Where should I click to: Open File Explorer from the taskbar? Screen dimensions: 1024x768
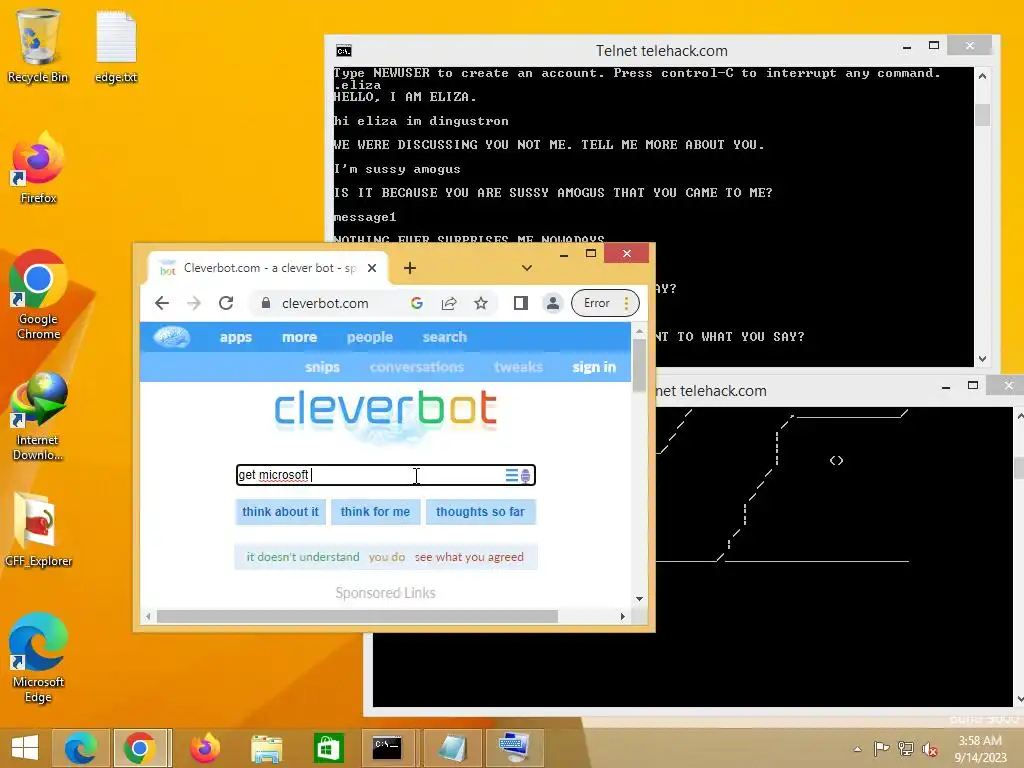point(266,748)
